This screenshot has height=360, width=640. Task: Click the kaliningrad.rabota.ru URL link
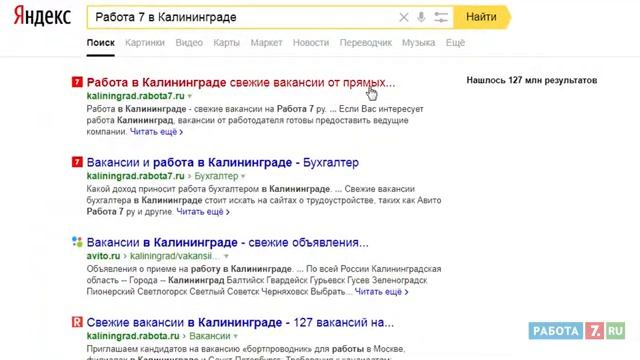[x=133, y=336]
